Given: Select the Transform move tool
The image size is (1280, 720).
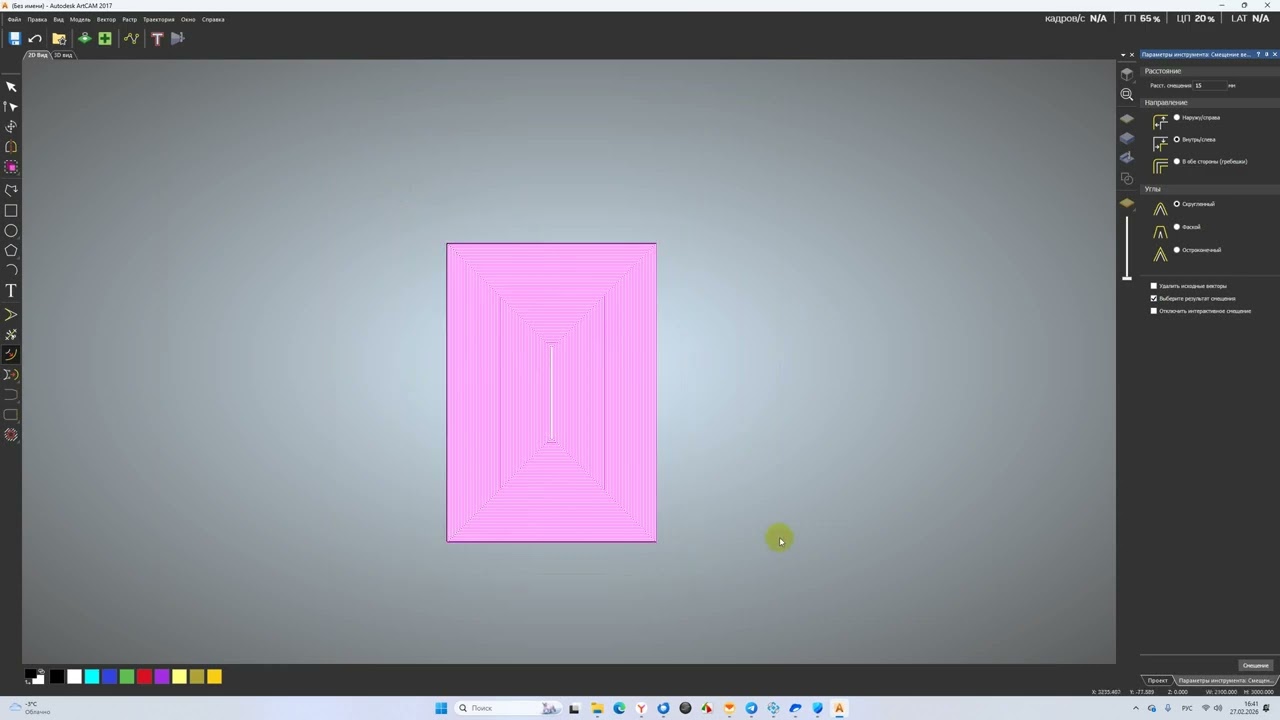Looking at the screenshot, I should (x=11, y=126).
